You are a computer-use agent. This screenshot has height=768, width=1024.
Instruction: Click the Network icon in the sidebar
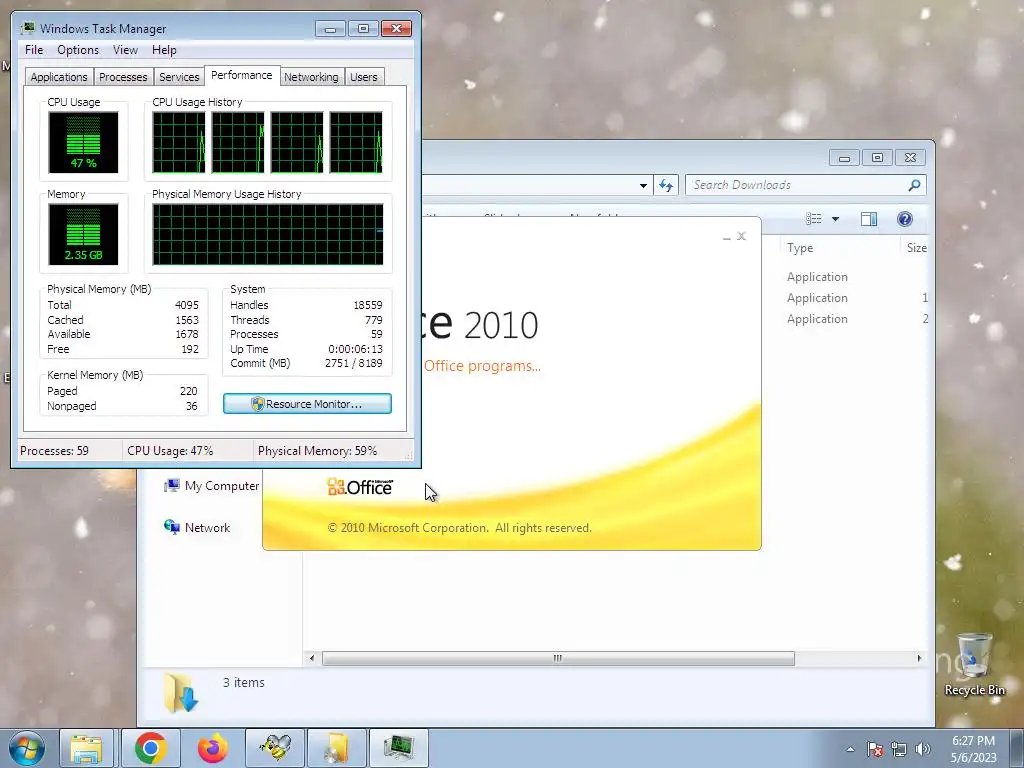pos(172,527)
